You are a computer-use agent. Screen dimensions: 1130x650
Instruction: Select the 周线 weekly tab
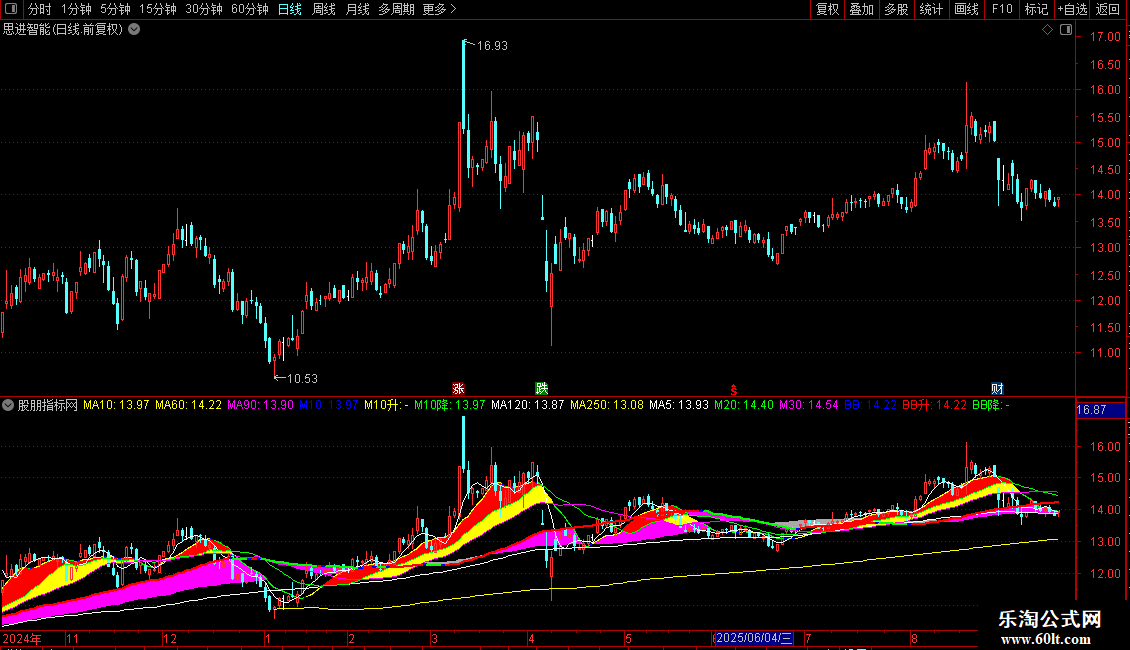[x=324, y=9]
